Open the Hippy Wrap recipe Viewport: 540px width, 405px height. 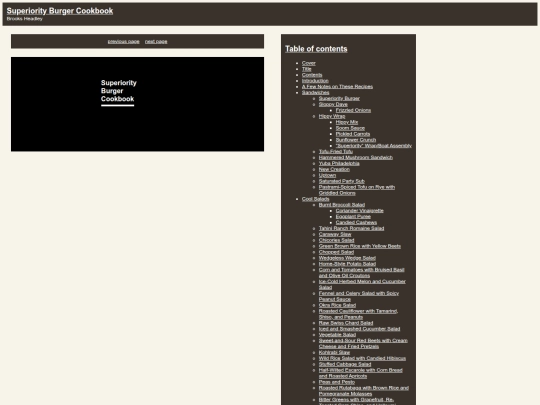pyautogui.click(x=332, y=116)
